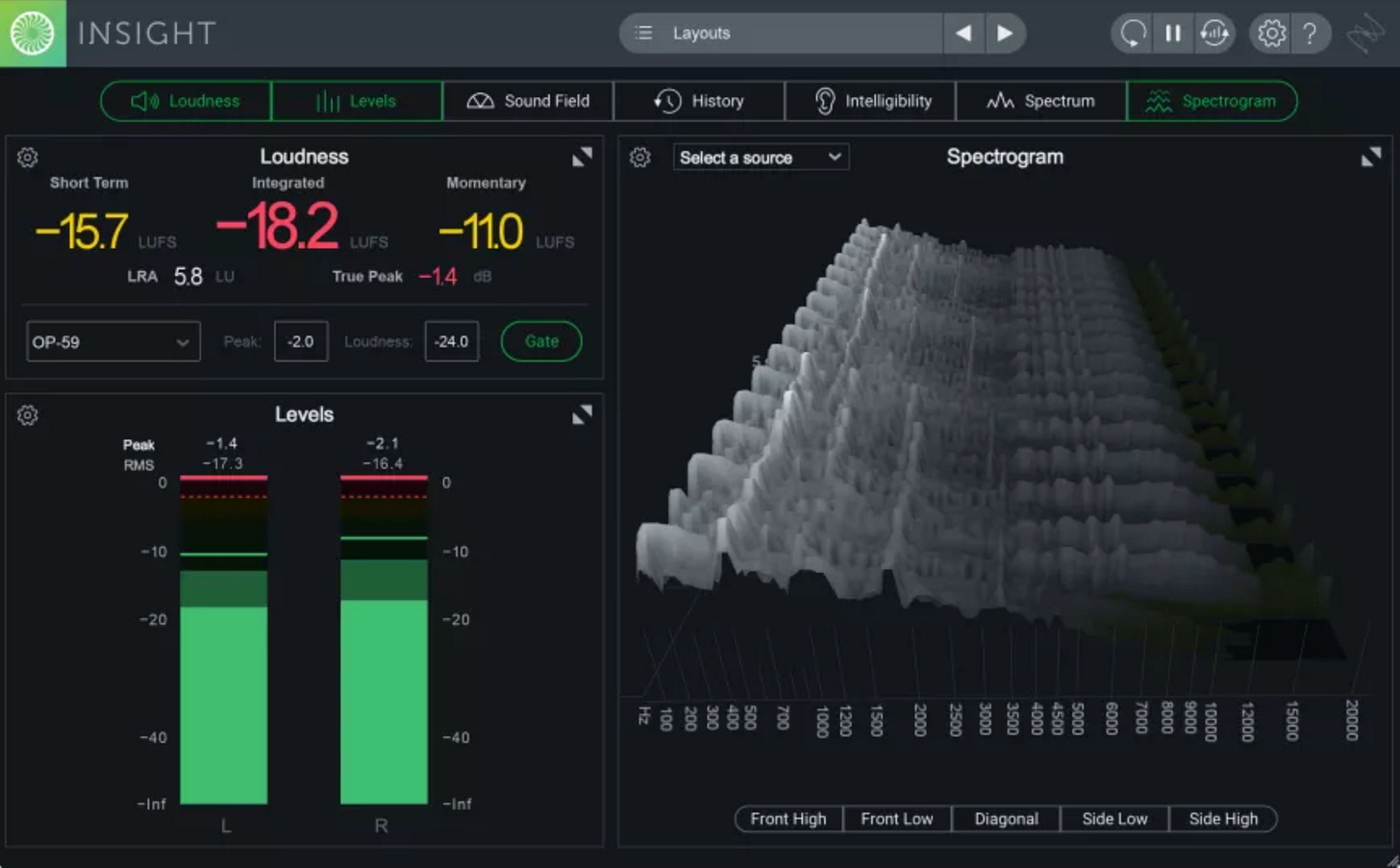Toggle the Front High spectrogram view
The height and width of the screenshot is (868, 1400).
coord(787,819)
